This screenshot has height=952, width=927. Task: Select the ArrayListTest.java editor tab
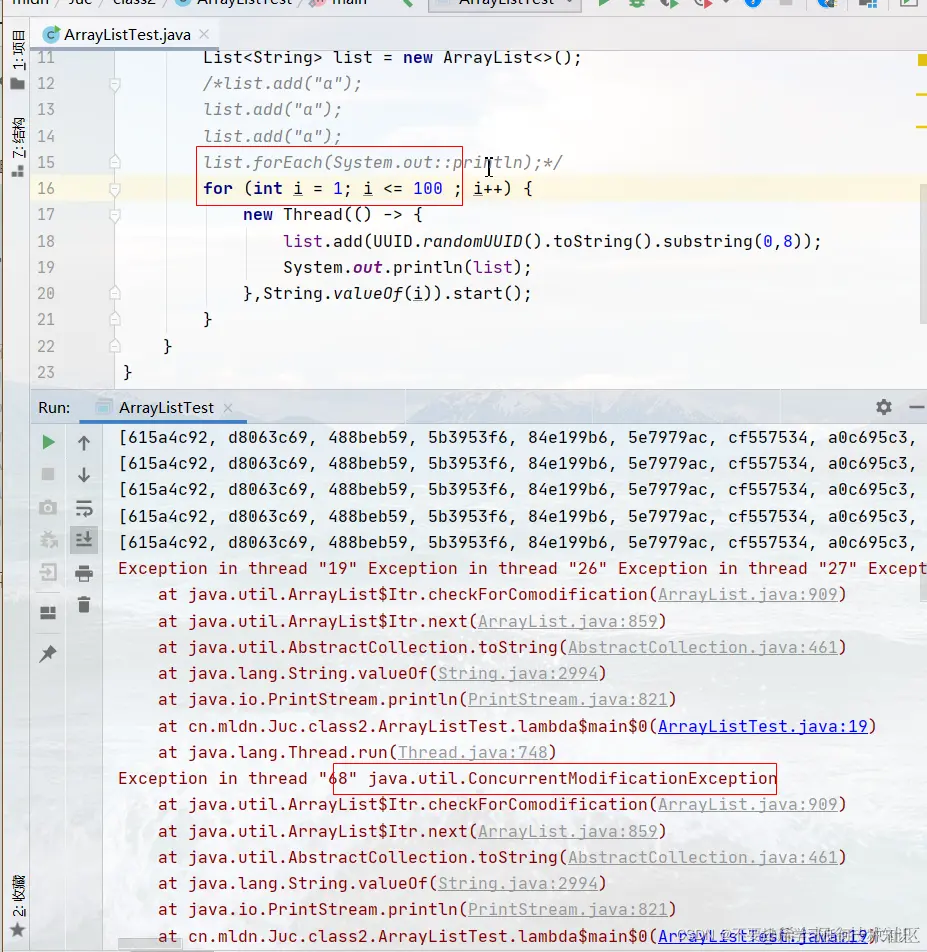(x=127, y=35)
